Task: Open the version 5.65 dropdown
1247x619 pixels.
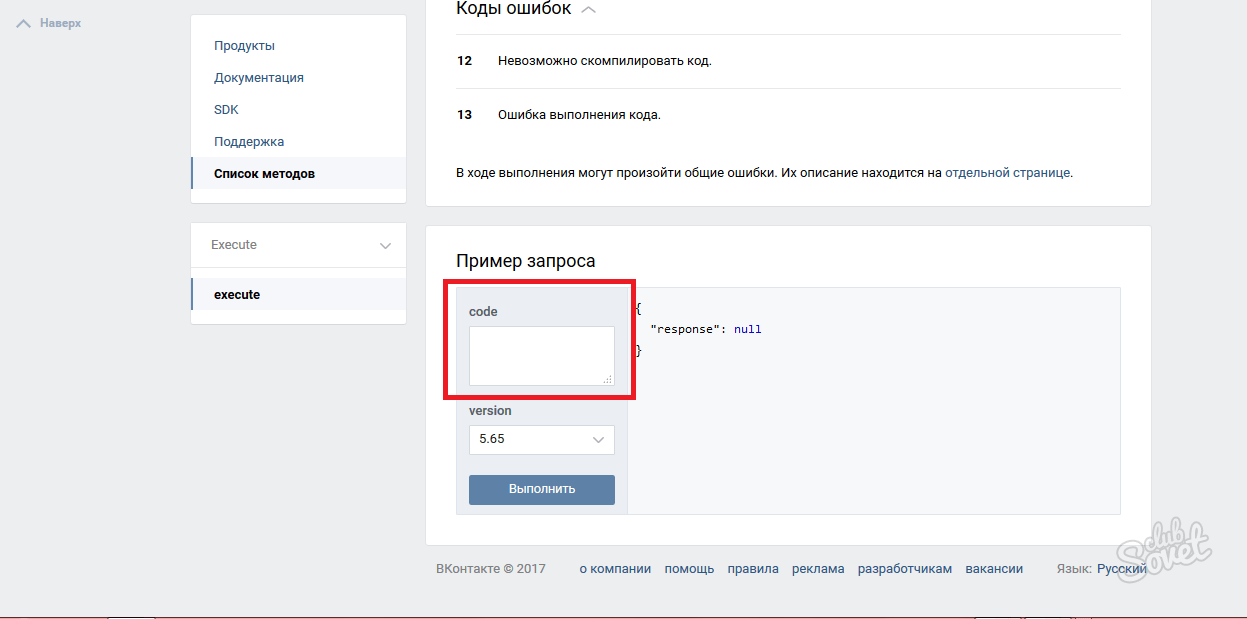Action: [x=541, y=439]
